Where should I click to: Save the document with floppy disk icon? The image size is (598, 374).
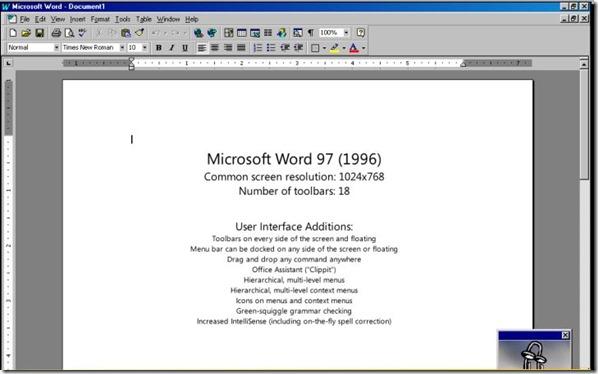tap(40, 33)
